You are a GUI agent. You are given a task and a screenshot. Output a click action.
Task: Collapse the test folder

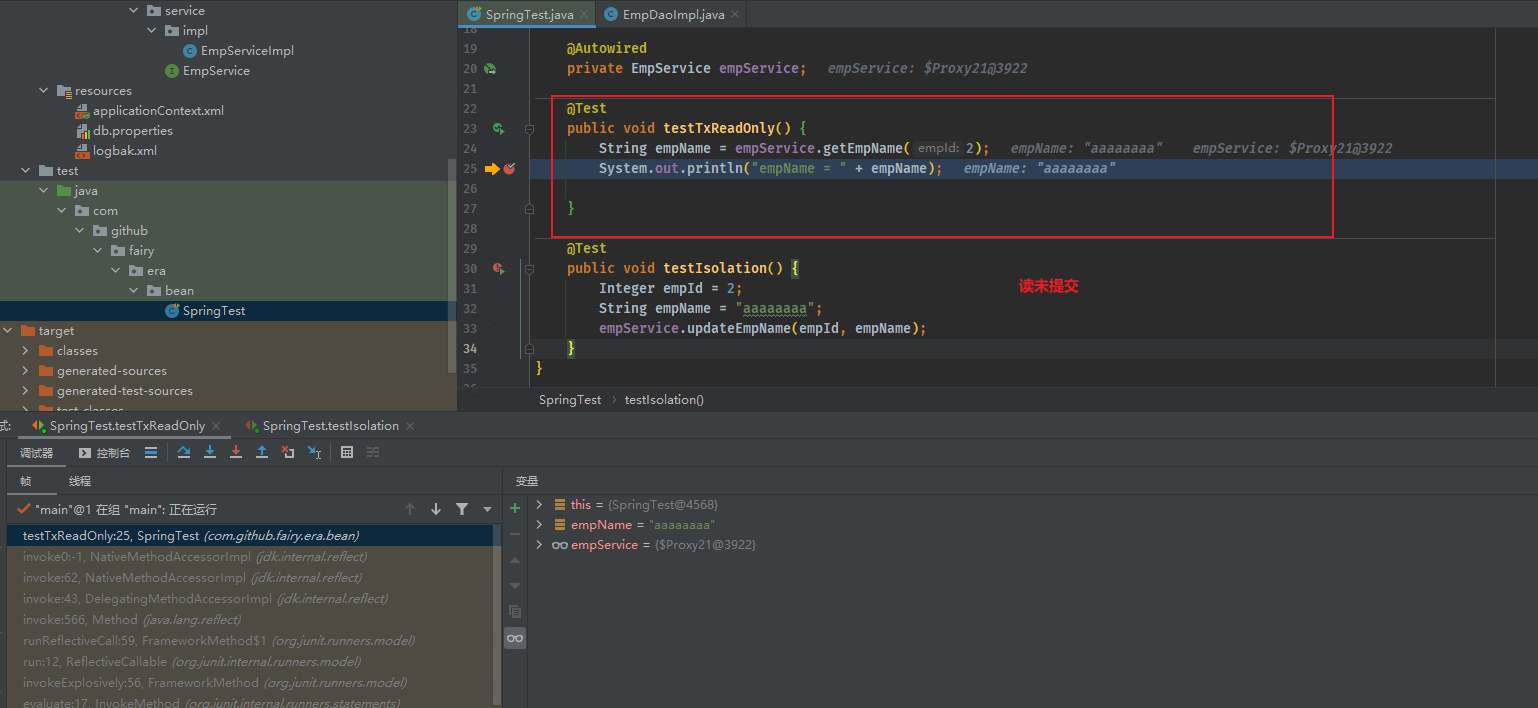click(x=25, y=170)
